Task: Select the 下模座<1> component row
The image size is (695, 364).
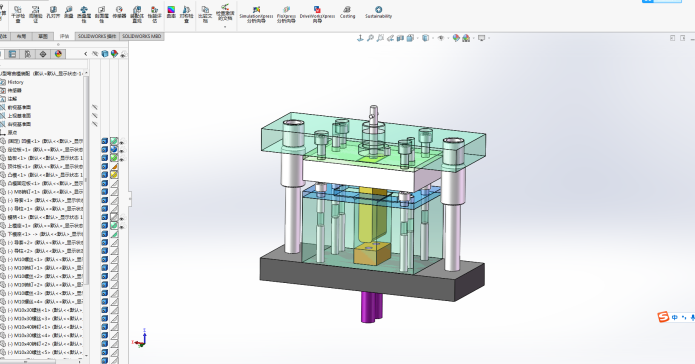Action: pyautogui.click(x=42, y=234)
